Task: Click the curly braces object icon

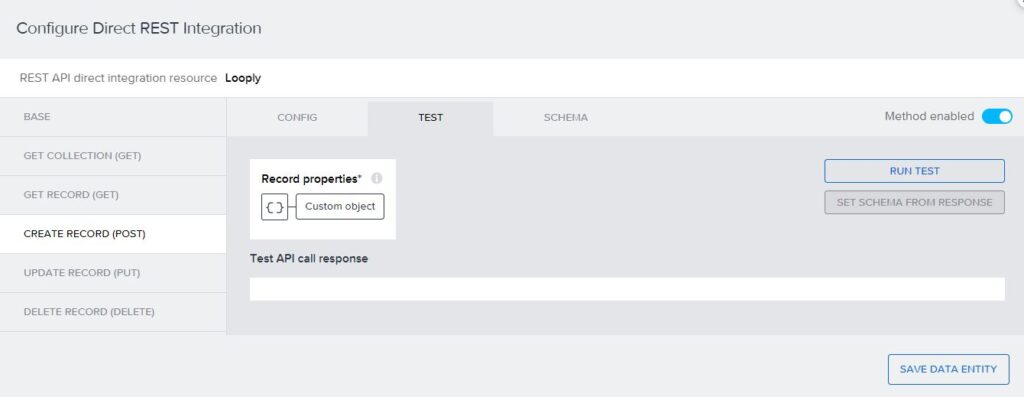Action: (274, 207)
